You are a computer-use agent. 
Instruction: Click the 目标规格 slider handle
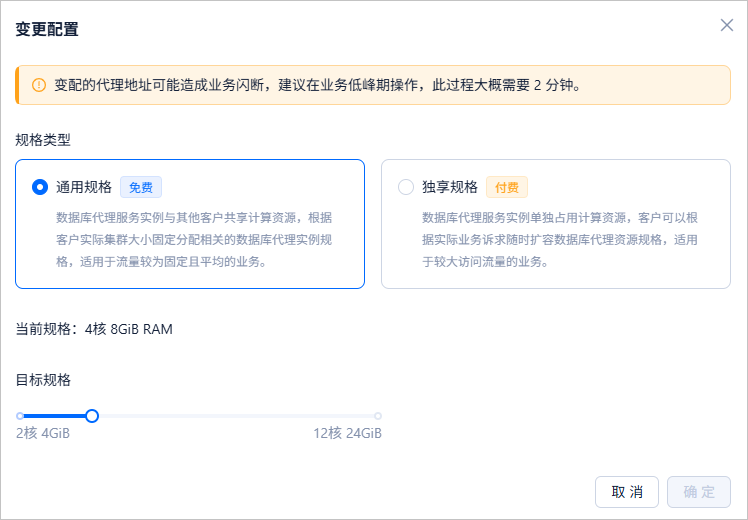[92, 416]
